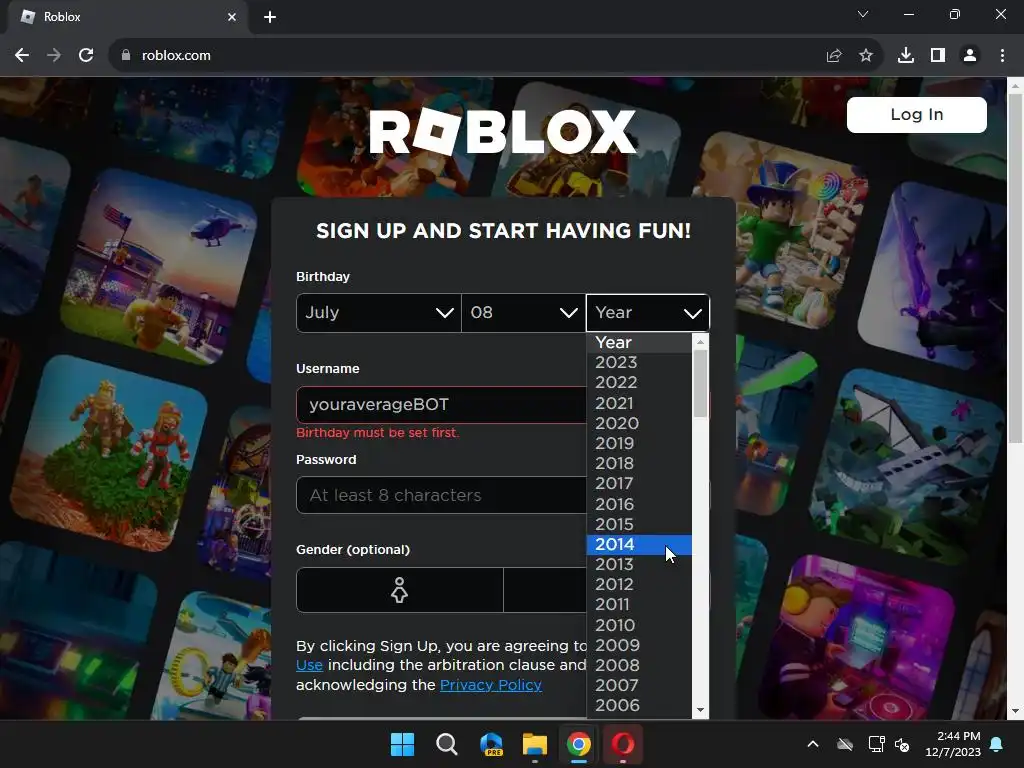Click the youraverageBOT username field

pos(441,405)
